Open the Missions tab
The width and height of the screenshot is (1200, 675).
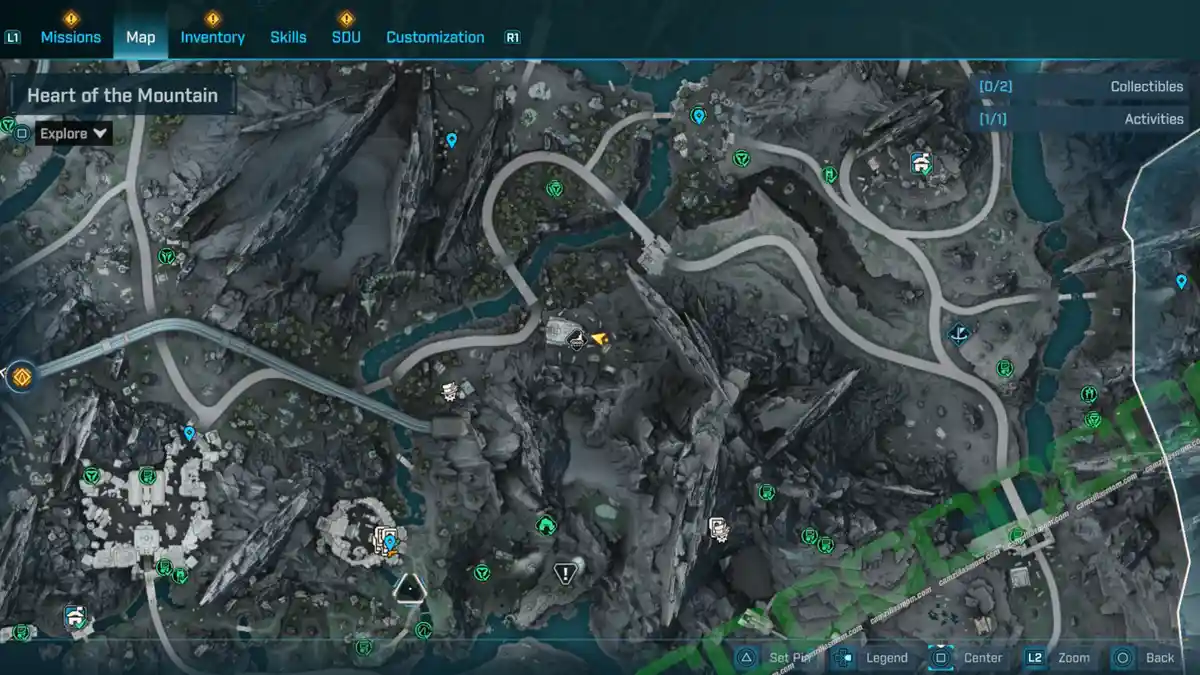pos(70,37)
